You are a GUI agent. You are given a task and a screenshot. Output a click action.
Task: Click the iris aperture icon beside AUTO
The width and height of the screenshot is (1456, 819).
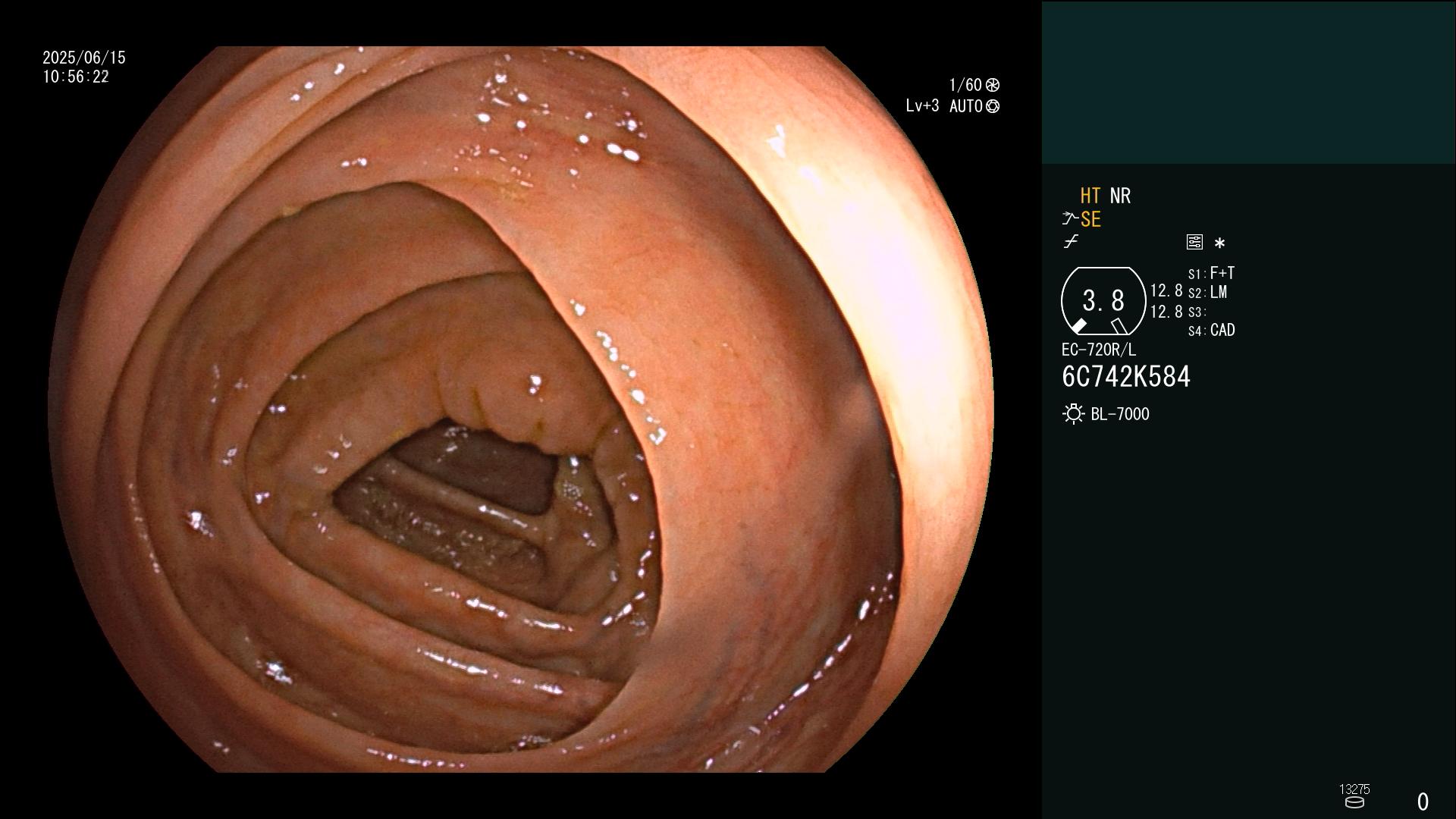993,106
